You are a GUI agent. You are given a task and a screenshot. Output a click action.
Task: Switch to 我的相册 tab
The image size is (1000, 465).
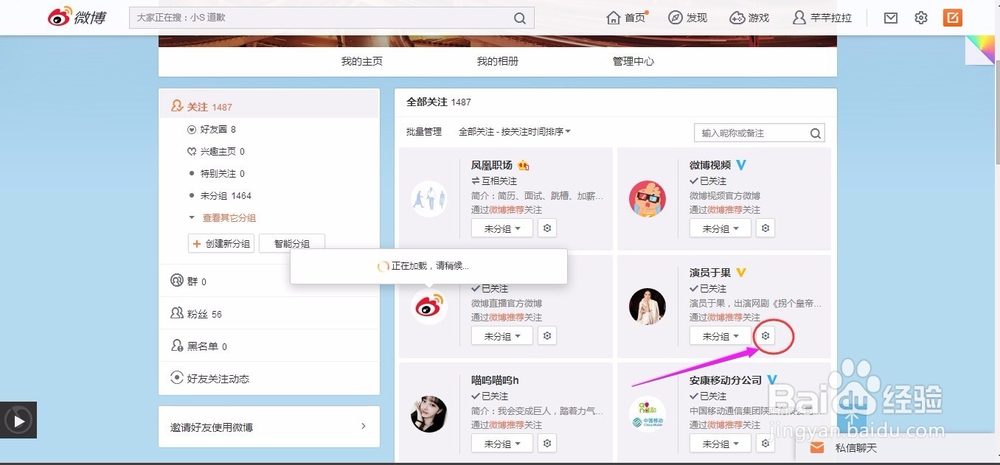click(497, 62)
